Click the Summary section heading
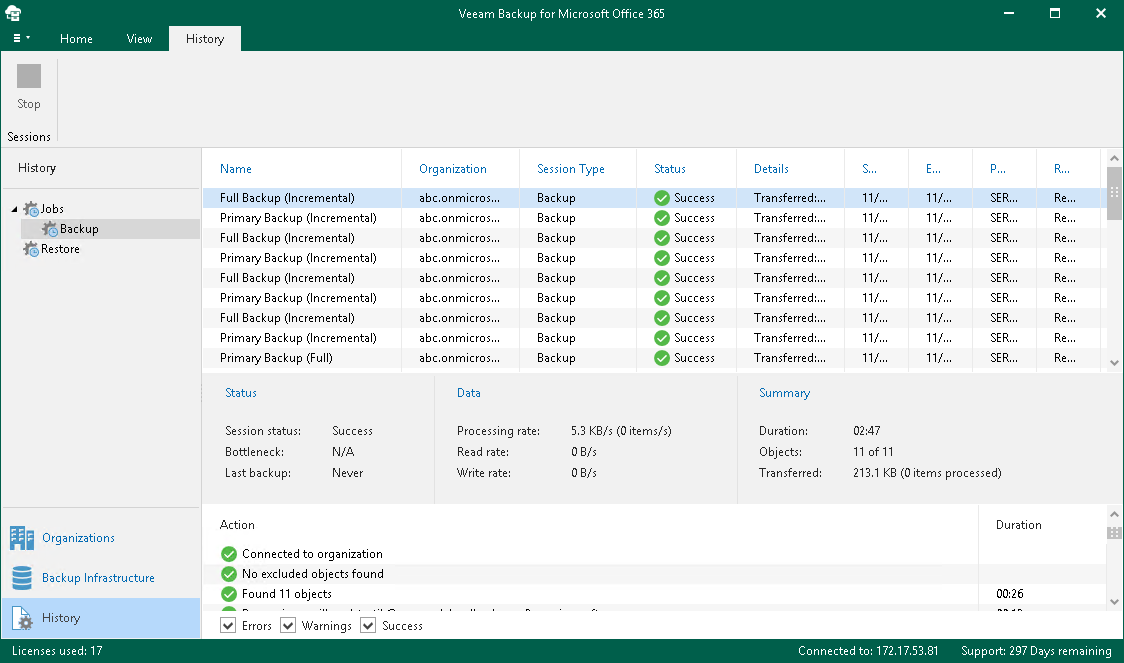1124x663 pixels. click(x=784, y=393)
